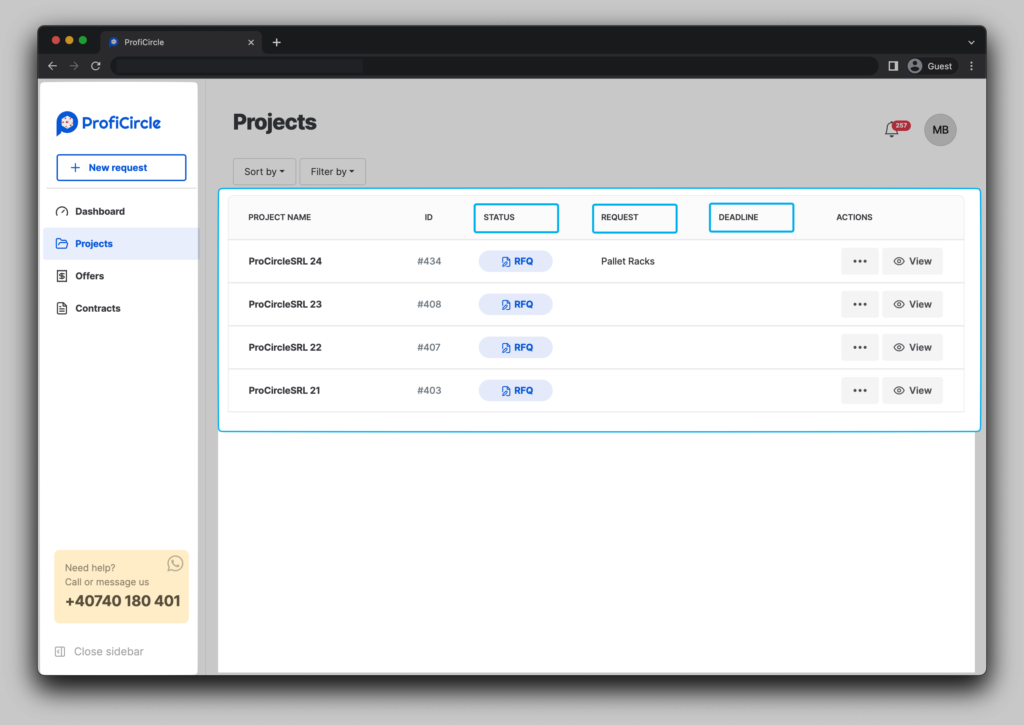
Task: Click View for ProCircleSRL 23
Action: pyautogui.click(x=912, y=304)
